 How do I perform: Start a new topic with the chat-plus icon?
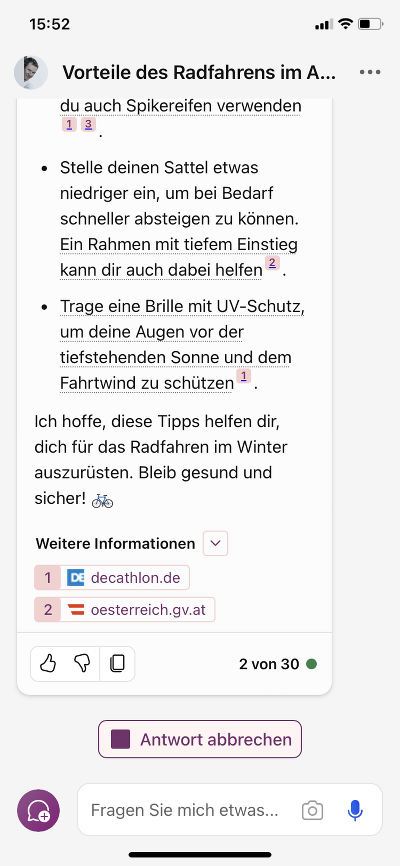coord(39,810)
